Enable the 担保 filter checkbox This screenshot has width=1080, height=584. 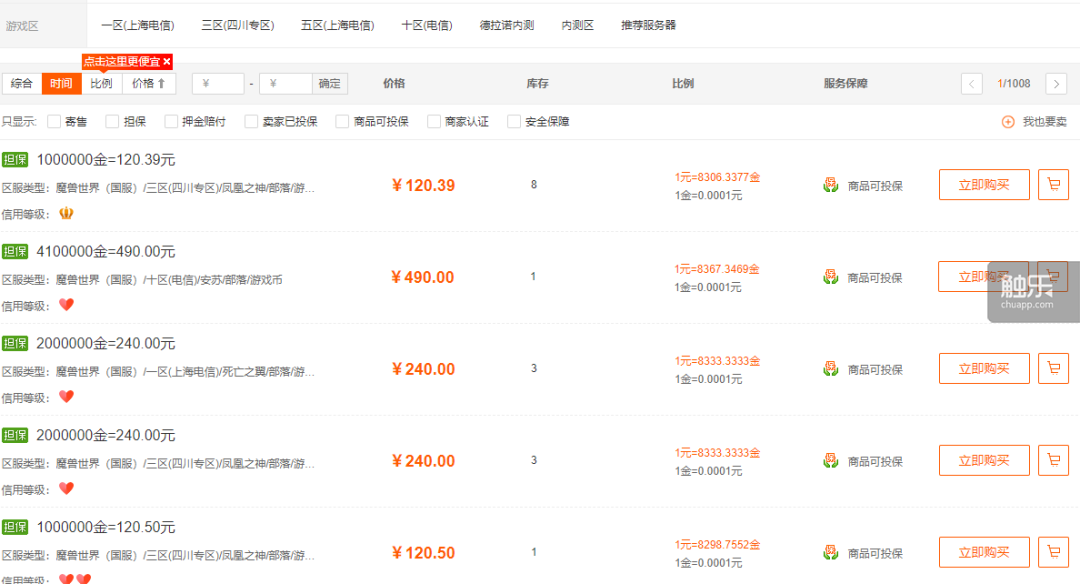[x=112, y=122]
